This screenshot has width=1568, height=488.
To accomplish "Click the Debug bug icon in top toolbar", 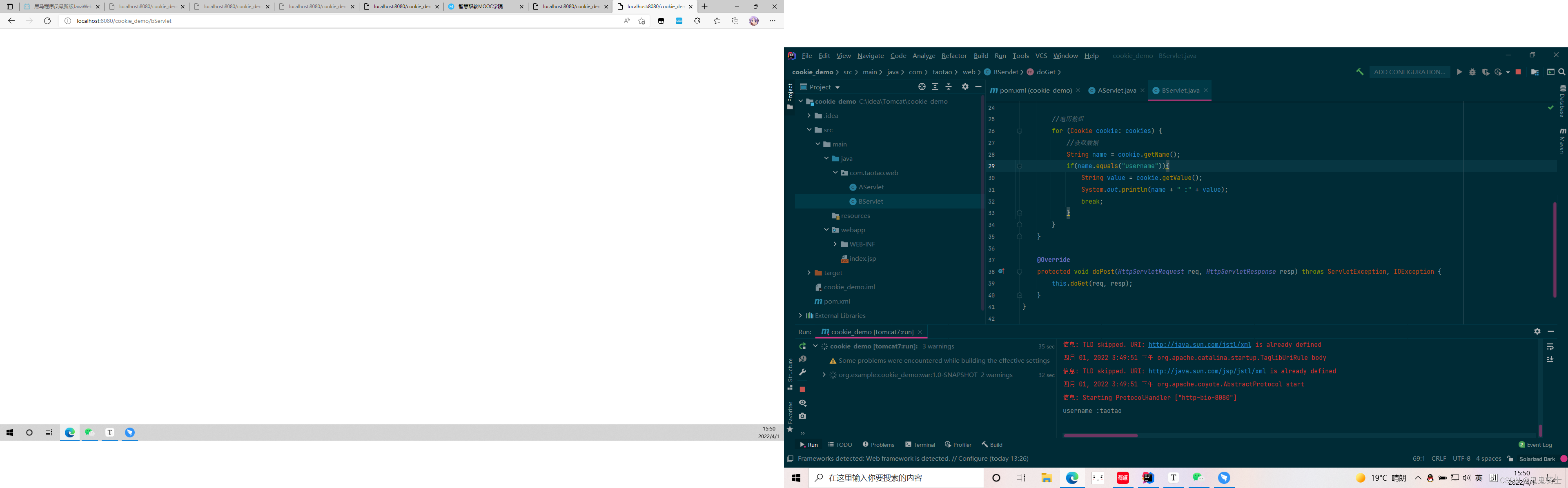I will point(1472,72).
